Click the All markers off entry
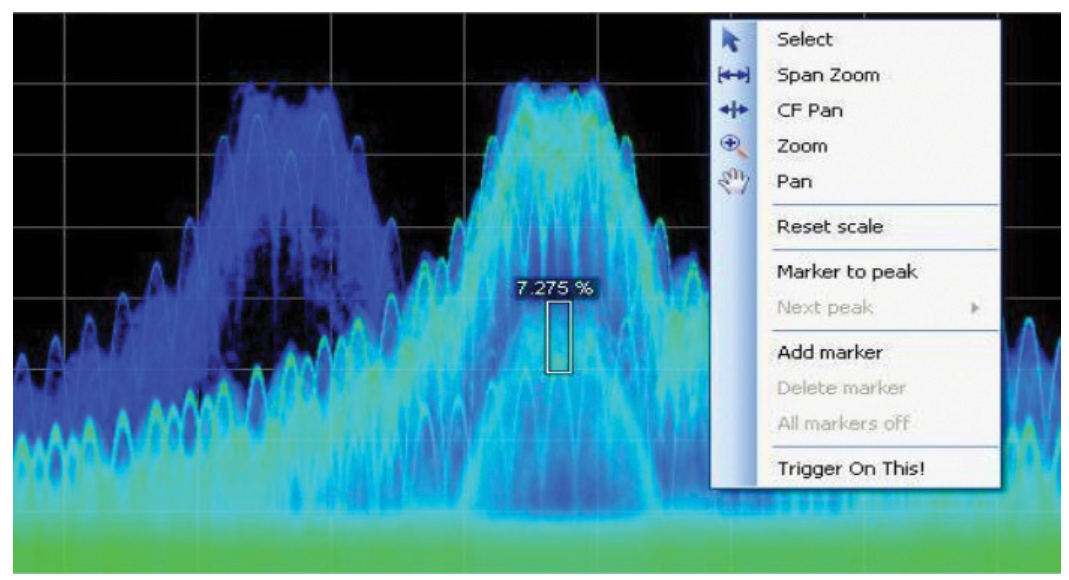1069x580 pixels. point(842,423)
